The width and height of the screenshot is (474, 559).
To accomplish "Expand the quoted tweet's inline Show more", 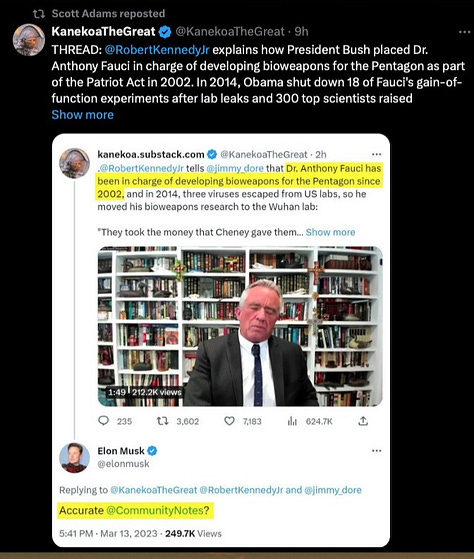I will pos(330,232).
